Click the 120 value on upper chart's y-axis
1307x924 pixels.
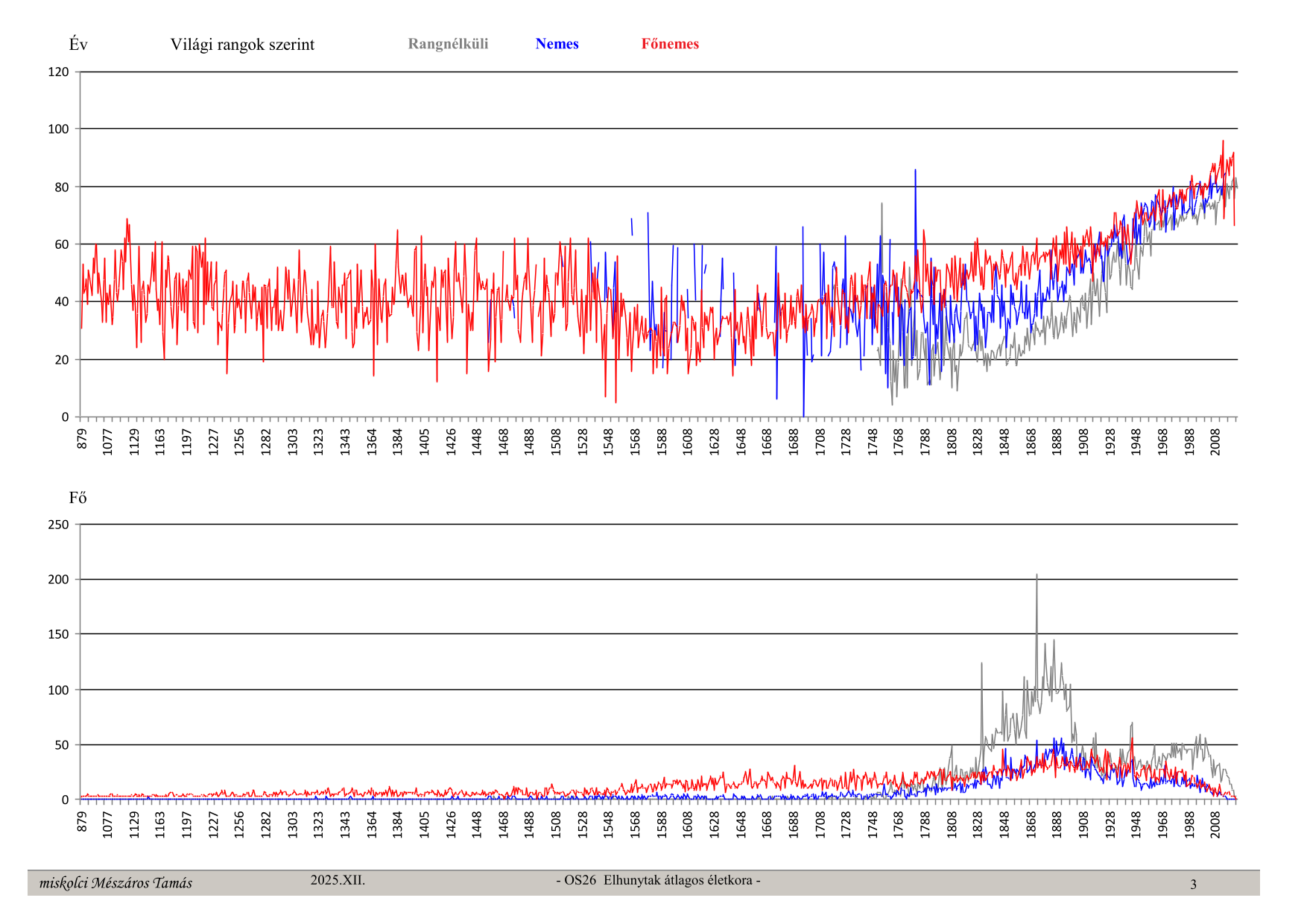[x=58, y=72]
